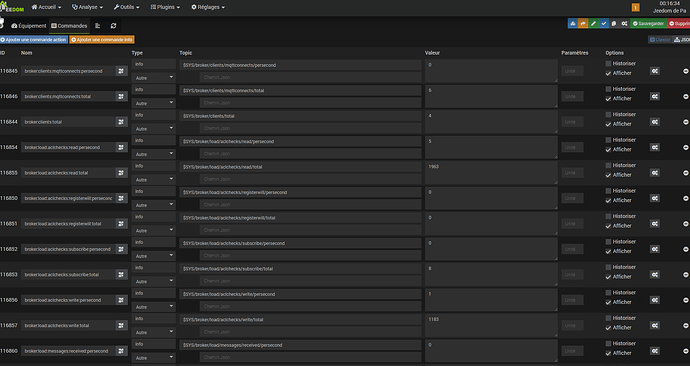The height and width of the screenshot is (366, 690).
Task: Open configuration gears for command 116845
Action: 655,71
